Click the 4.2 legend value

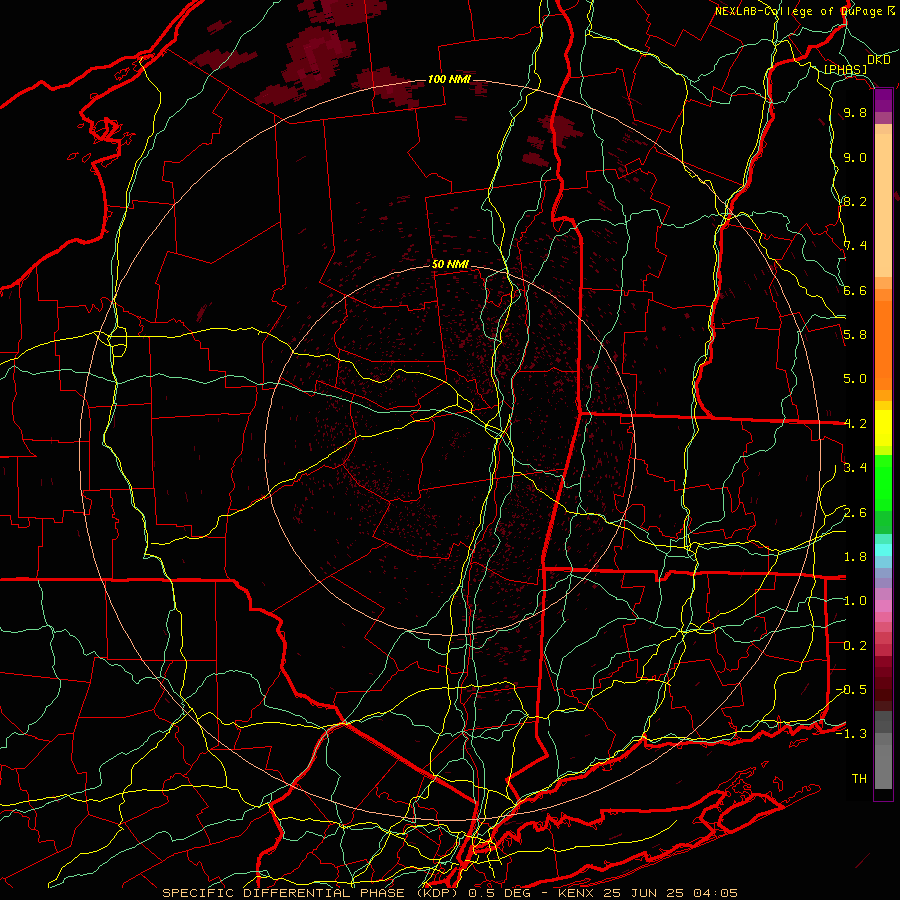[855, 424]
